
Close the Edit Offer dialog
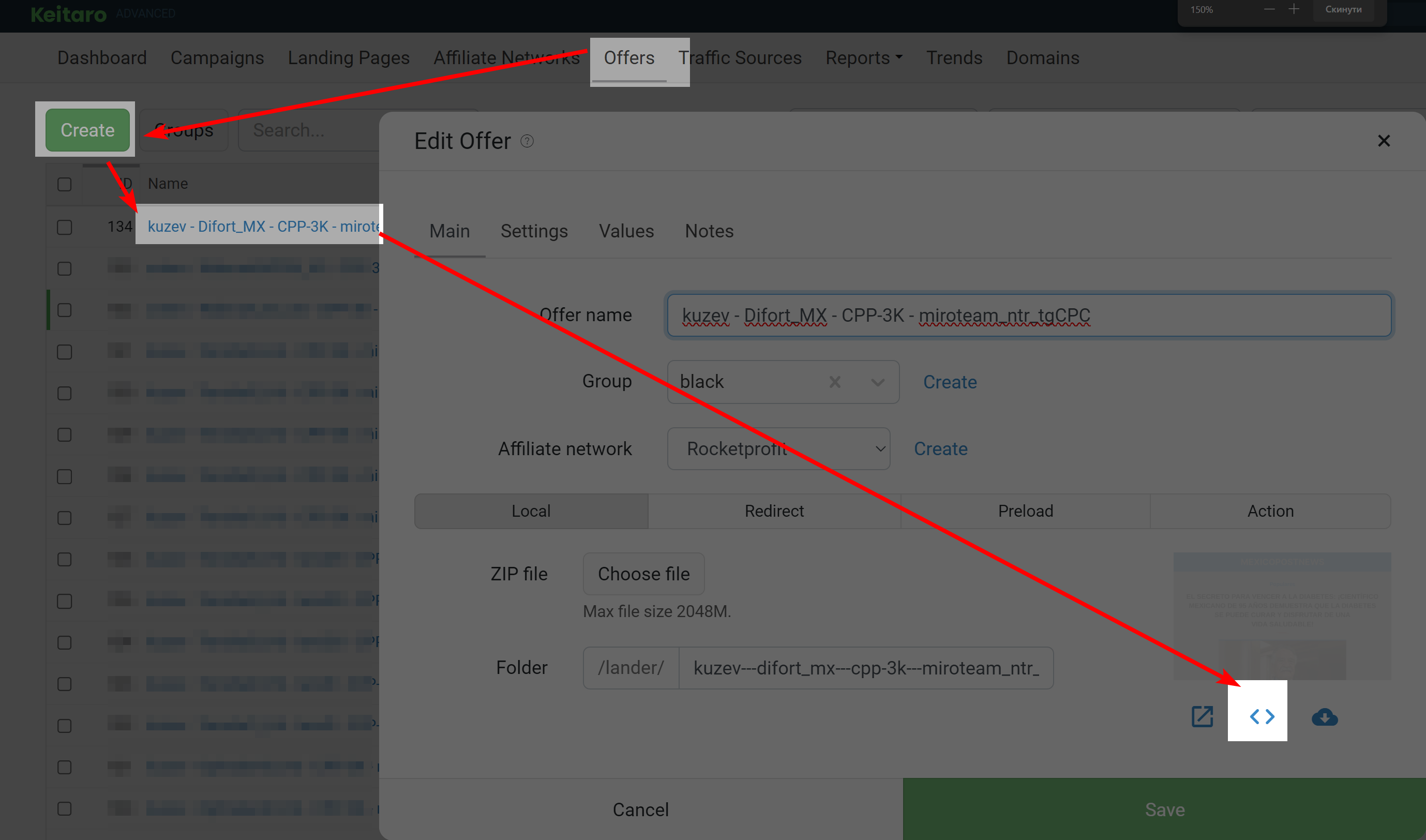tap(1384, 141)
